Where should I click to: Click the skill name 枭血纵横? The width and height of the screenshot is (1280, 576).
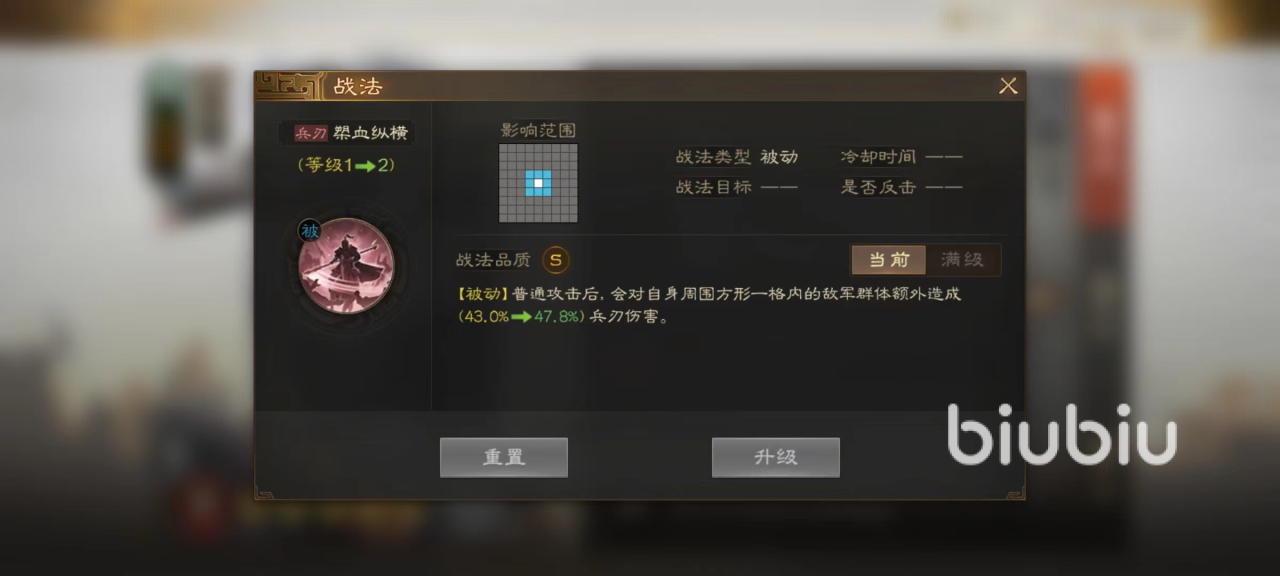(370, 134)
